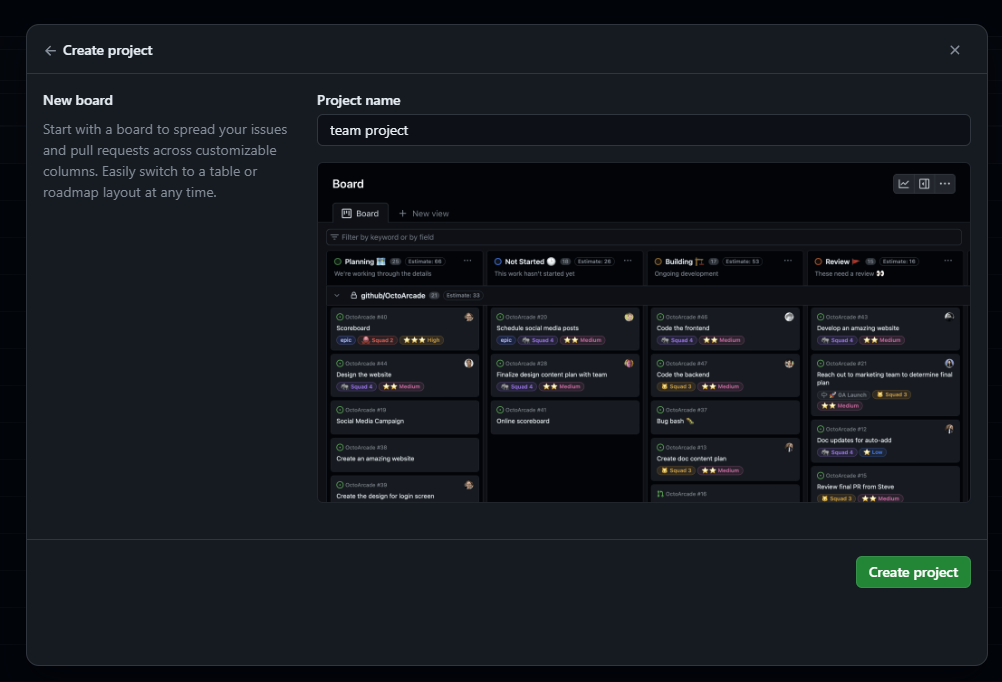
Task: Click the Squad 2 label on Scoreboard card
Action: [x=377, y=340]
